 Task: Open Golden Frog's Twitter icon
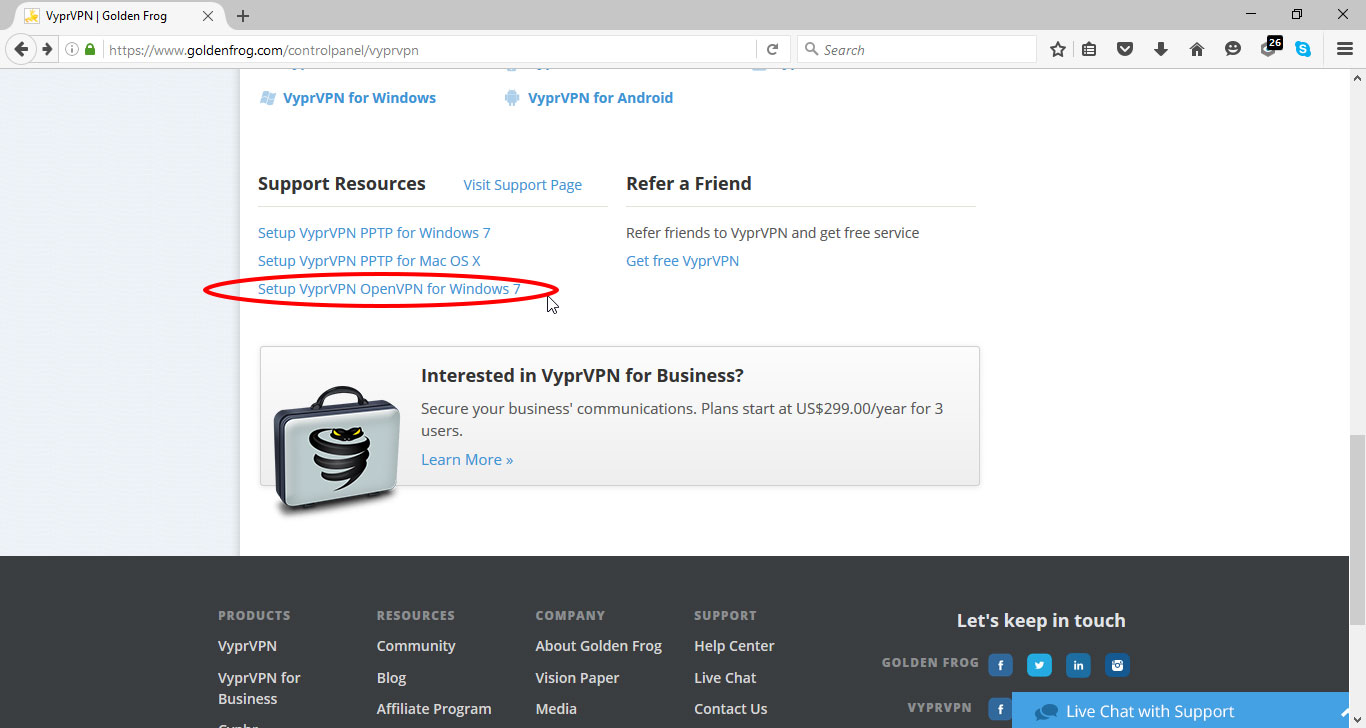(x=1039, y=664)
